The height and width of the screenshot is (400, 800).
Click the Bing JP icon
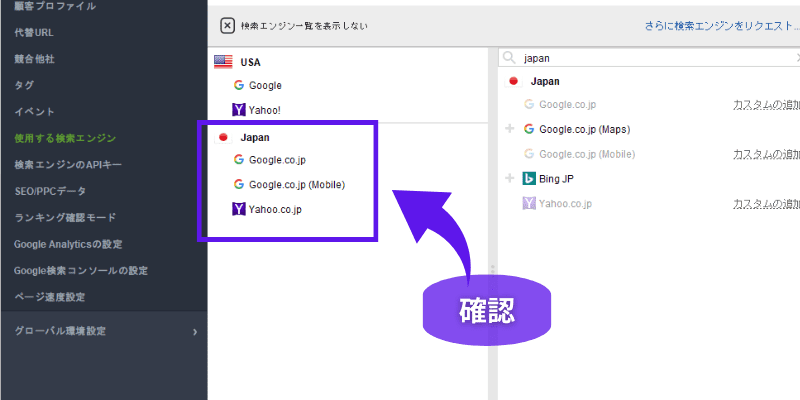click(529, 179)
